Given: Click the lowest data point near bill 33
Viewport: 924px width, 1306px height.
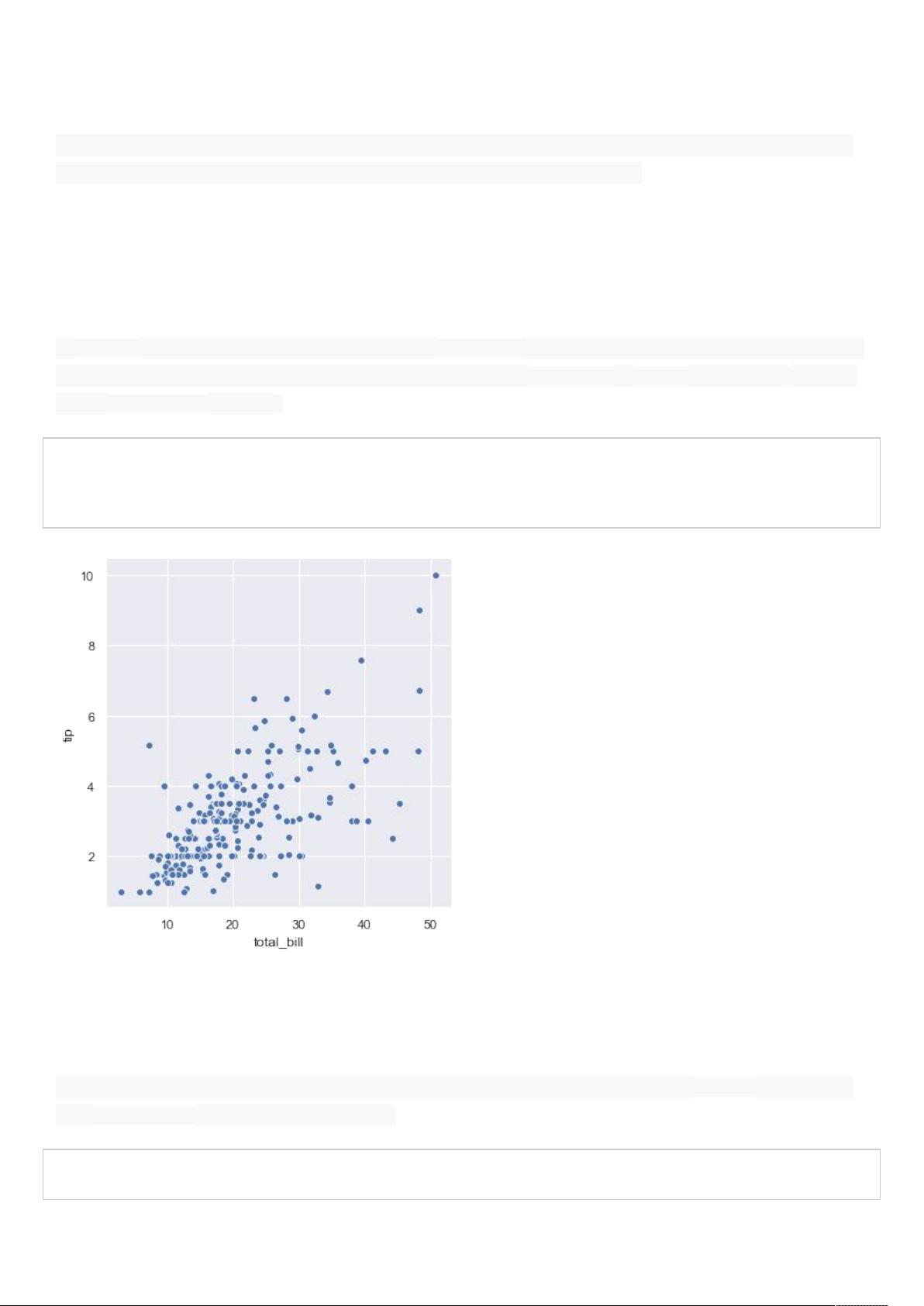Looking at the screenshot, I should [318, 886].
